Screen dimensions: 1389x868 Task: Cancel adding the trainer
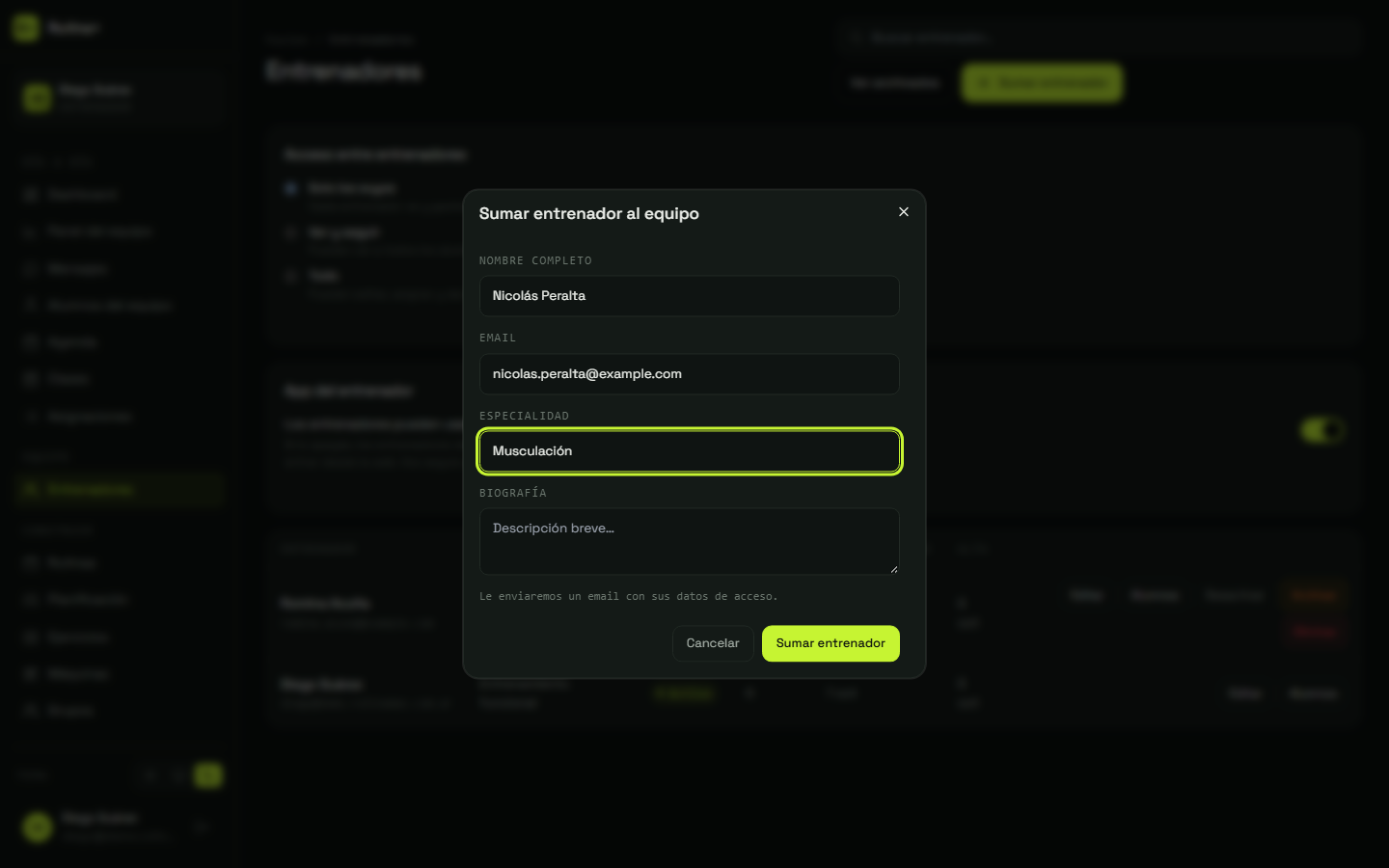click(x=713, y=643)
